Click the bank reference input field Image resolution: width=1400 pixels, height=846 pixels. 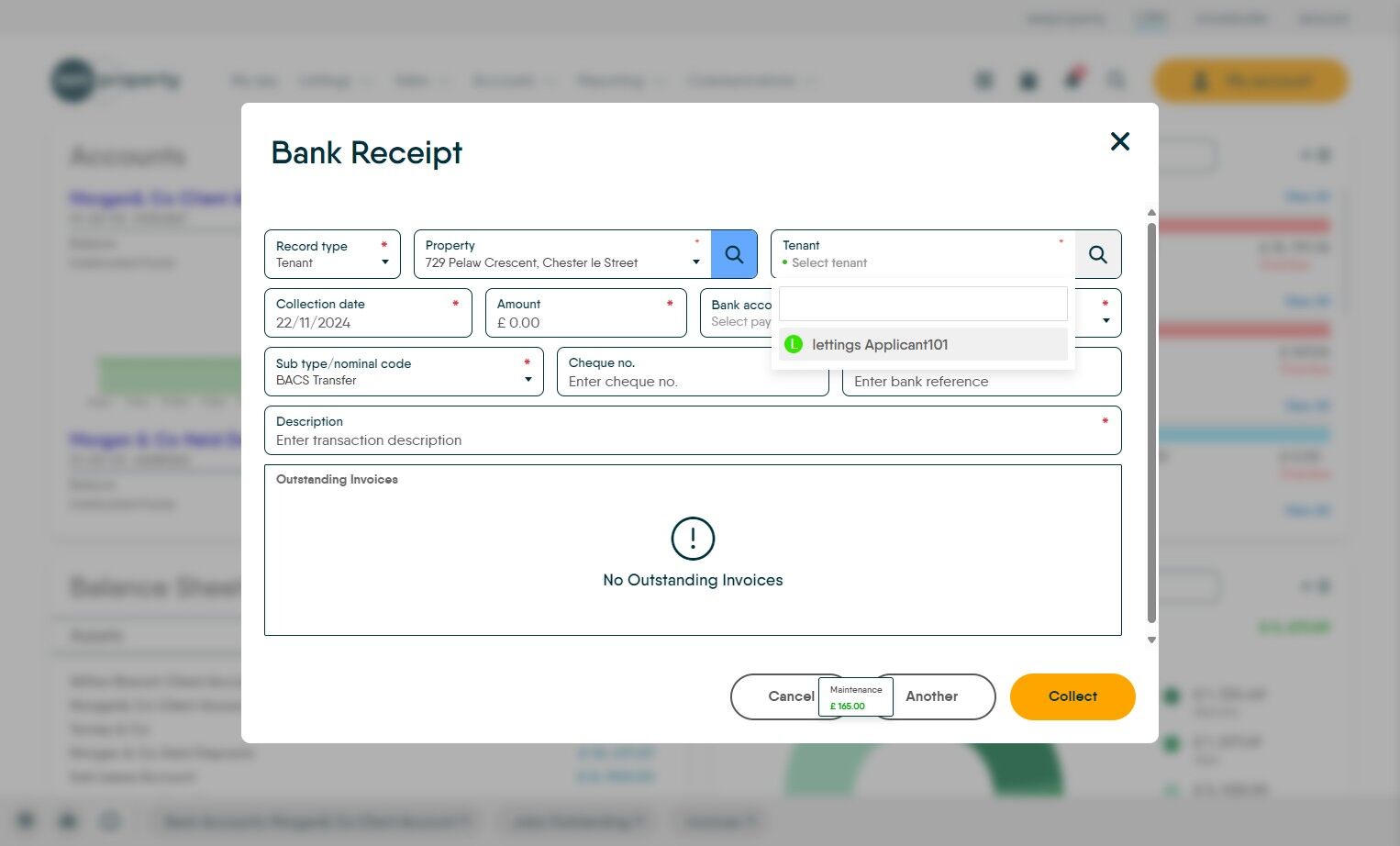[982, 381]
